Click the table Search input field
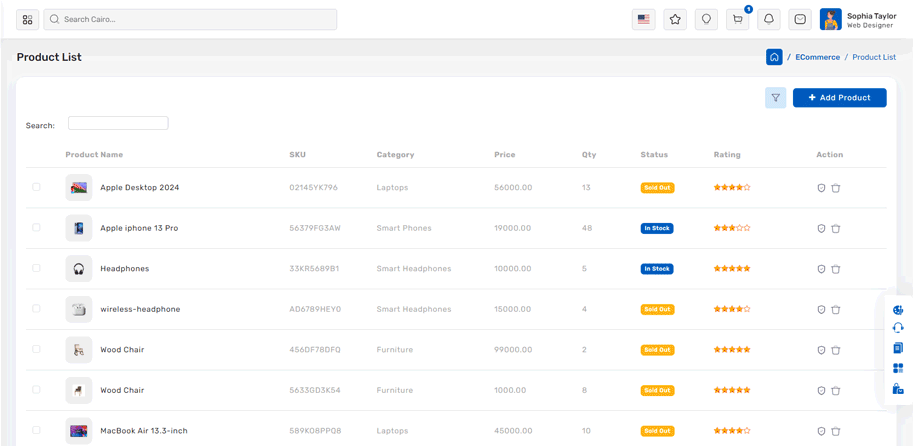The image size is (913, 446). pos(118,123)
